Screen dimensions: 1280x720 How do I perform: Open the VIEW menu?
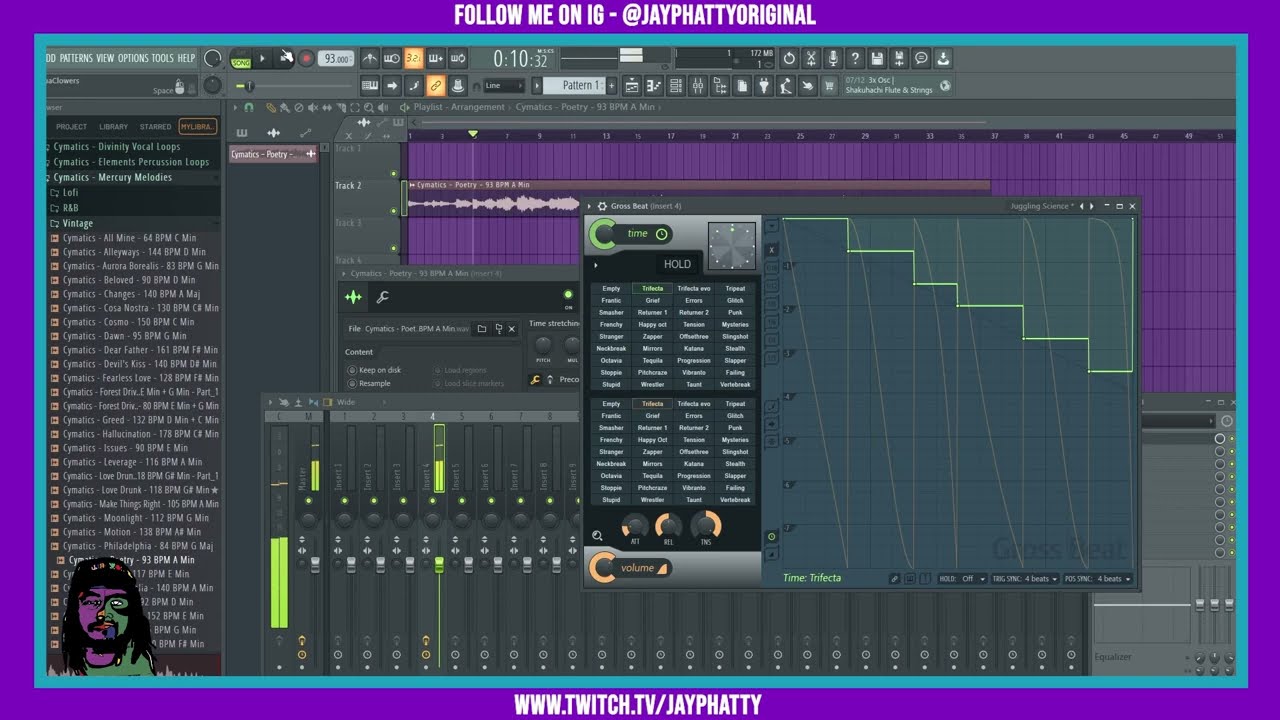point(105,58)
